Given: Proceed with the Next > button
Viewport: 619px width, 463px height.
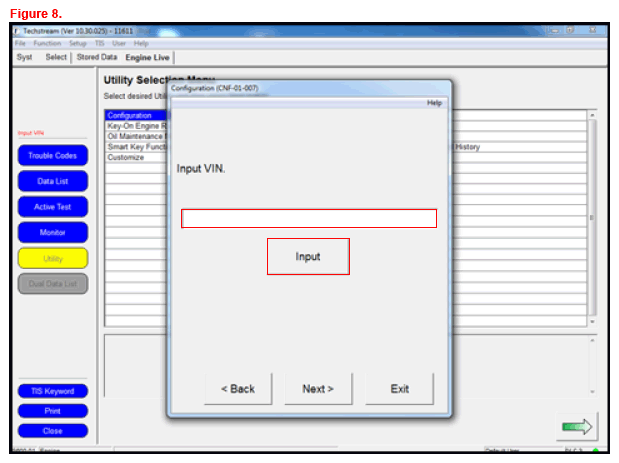Looking at the screenshot, I should (318, 389).
